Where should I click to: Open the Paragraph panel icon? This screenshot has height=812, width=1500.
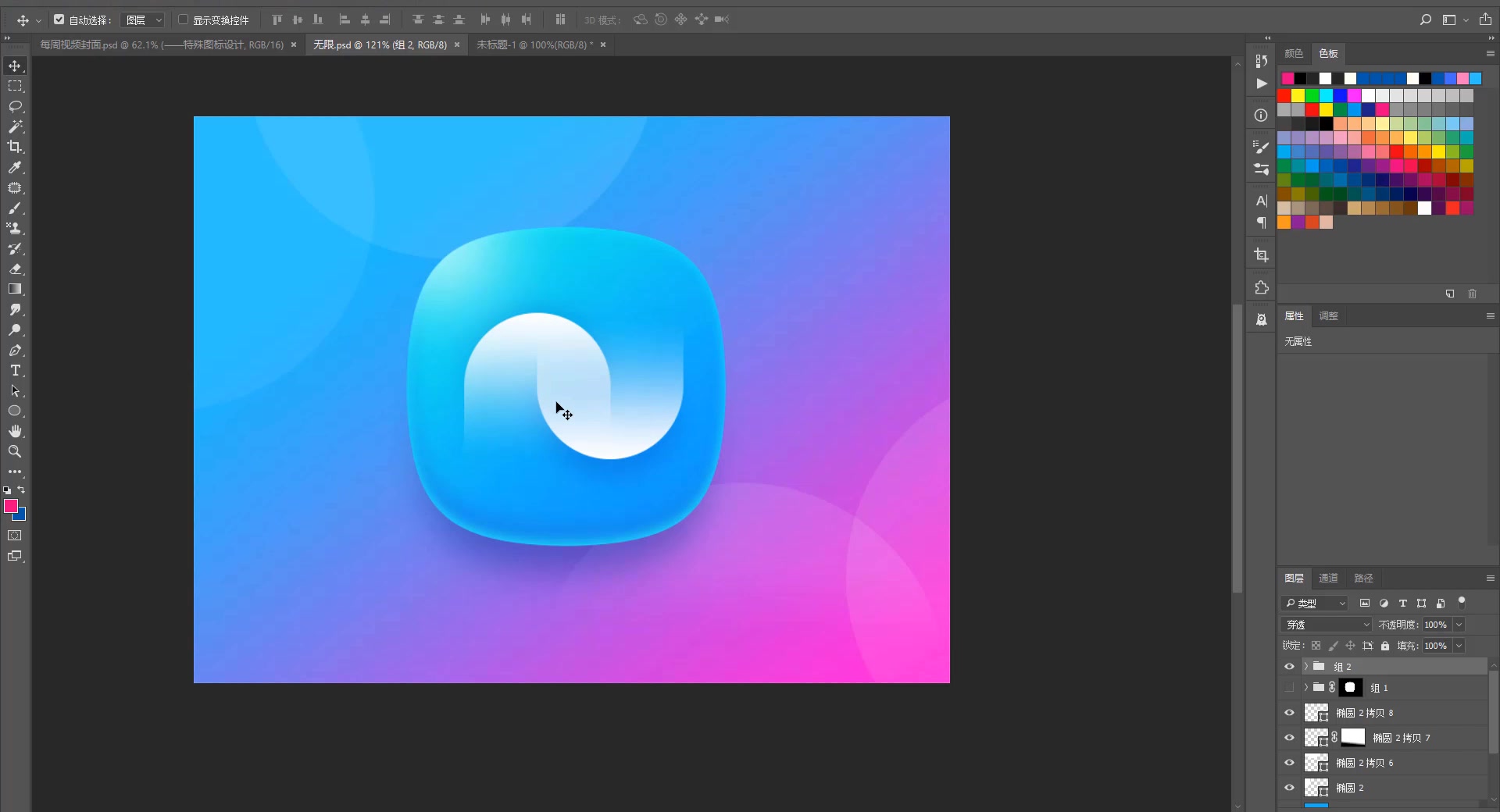tap(1261, 223)
